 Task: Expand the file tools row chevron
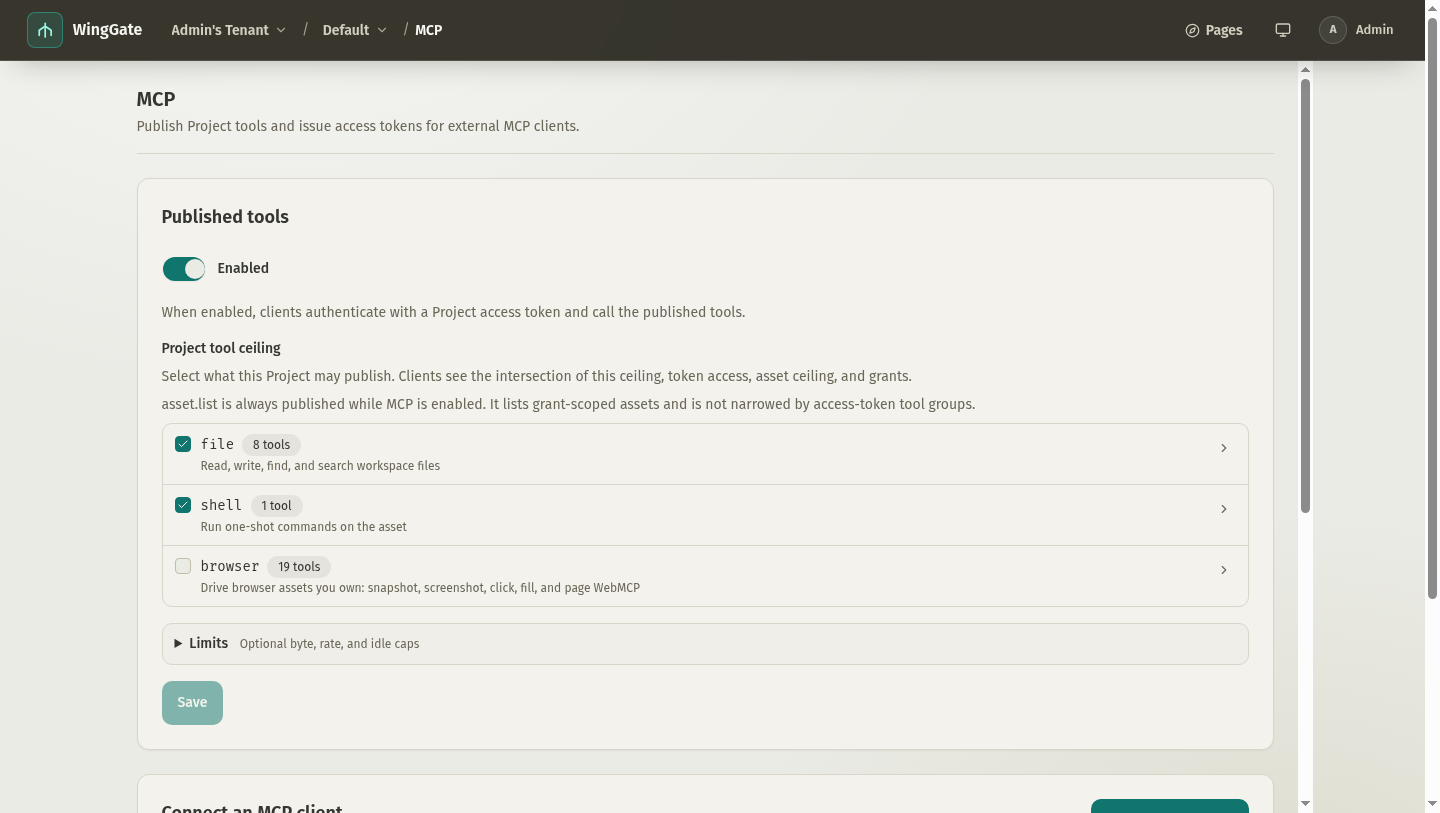1223,448
